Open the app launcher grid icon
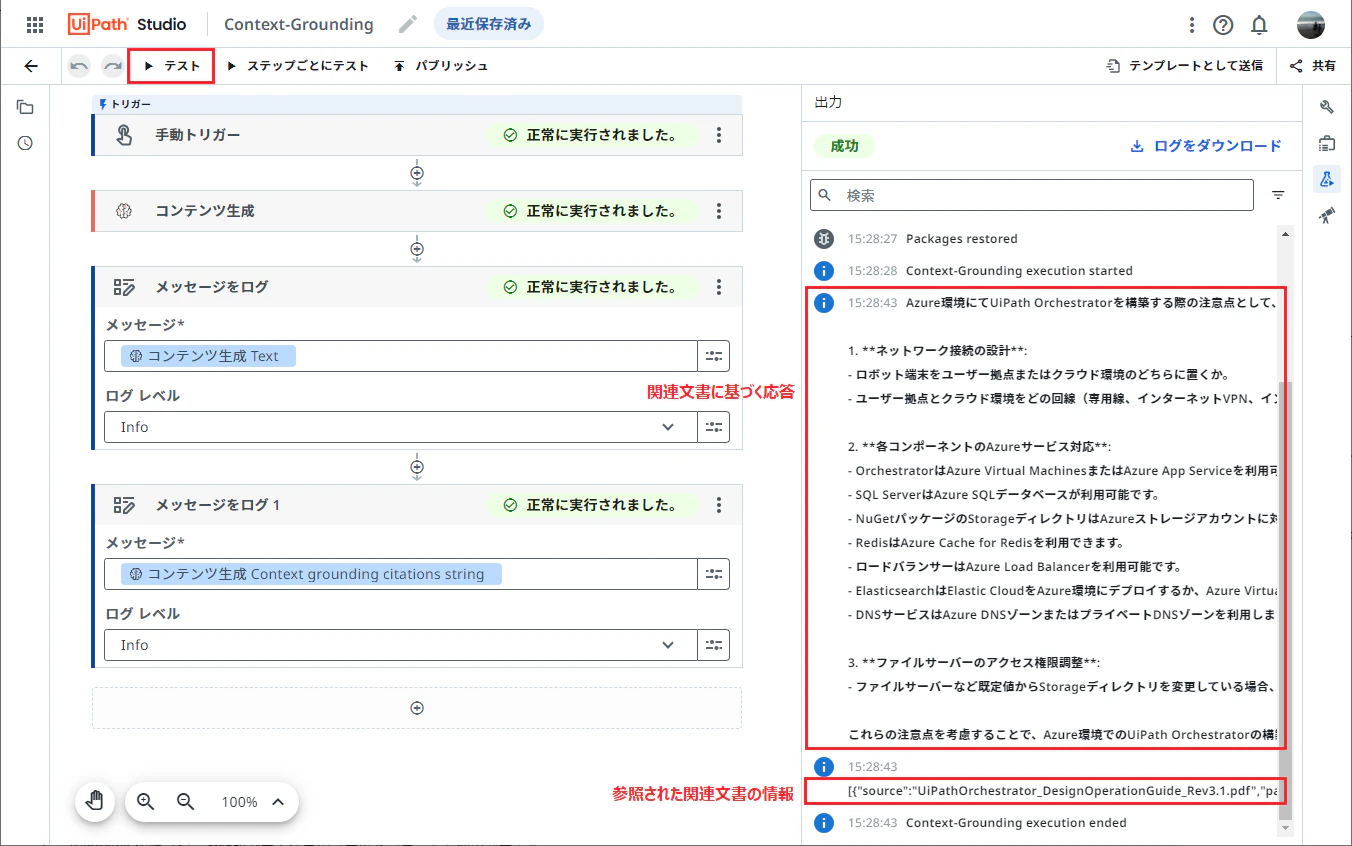1352x846 pixels. [x=35, y=24]
